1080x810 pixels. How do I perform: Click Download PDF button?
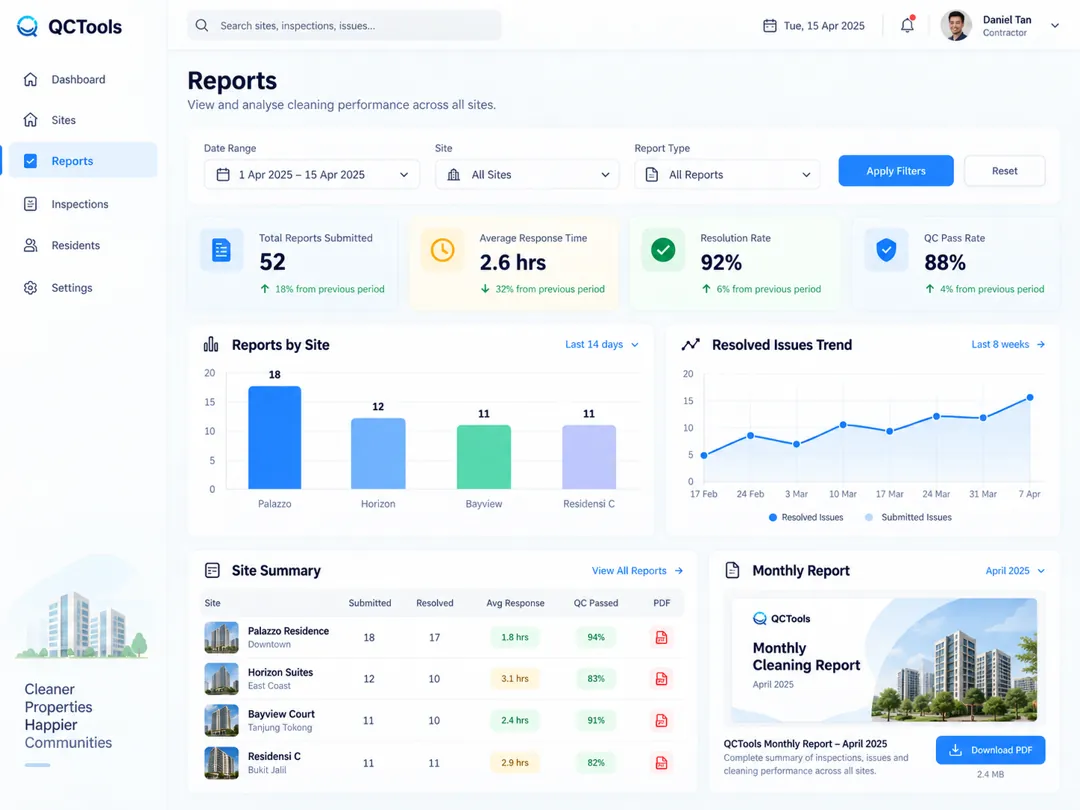990,750
